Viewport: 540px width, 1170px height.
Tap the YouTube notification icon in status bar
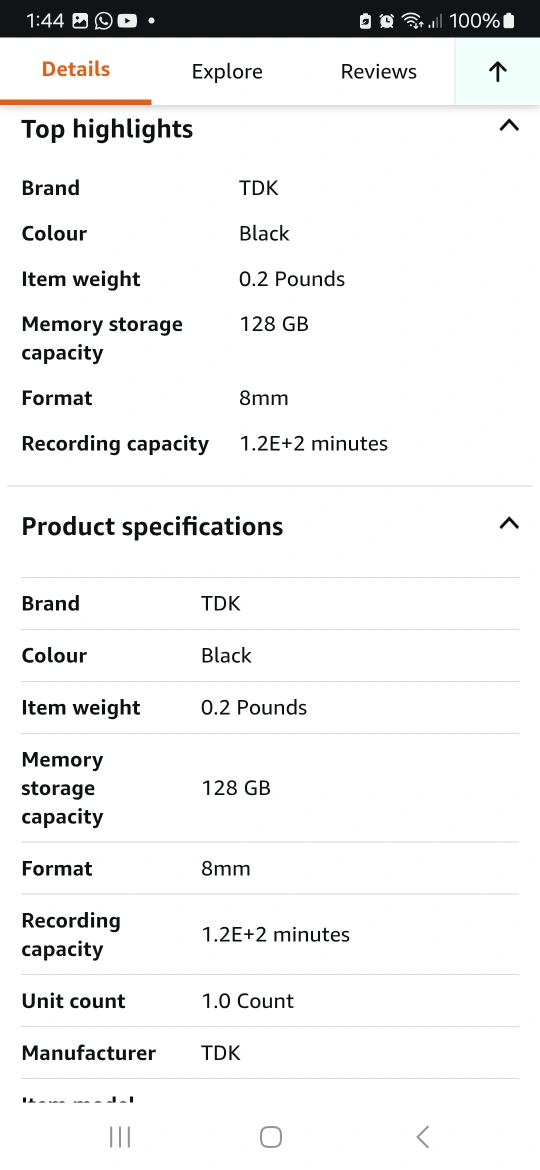tap(128, 21)
